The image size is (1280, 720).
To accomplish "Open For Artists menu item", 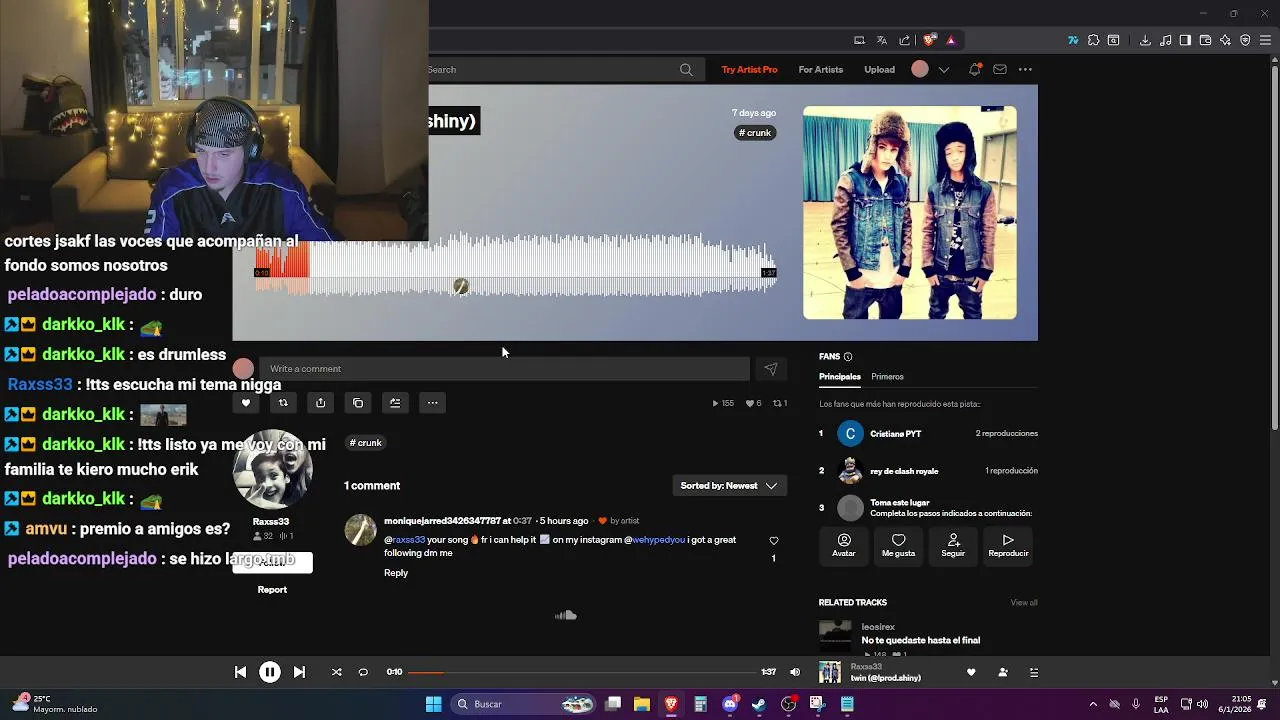I will tap(820, 70).
